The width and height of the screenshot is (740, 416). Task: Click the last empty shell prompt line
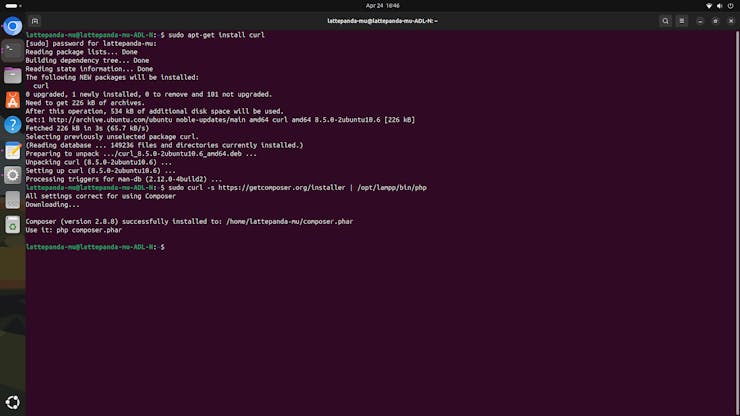tap(95, 247)
